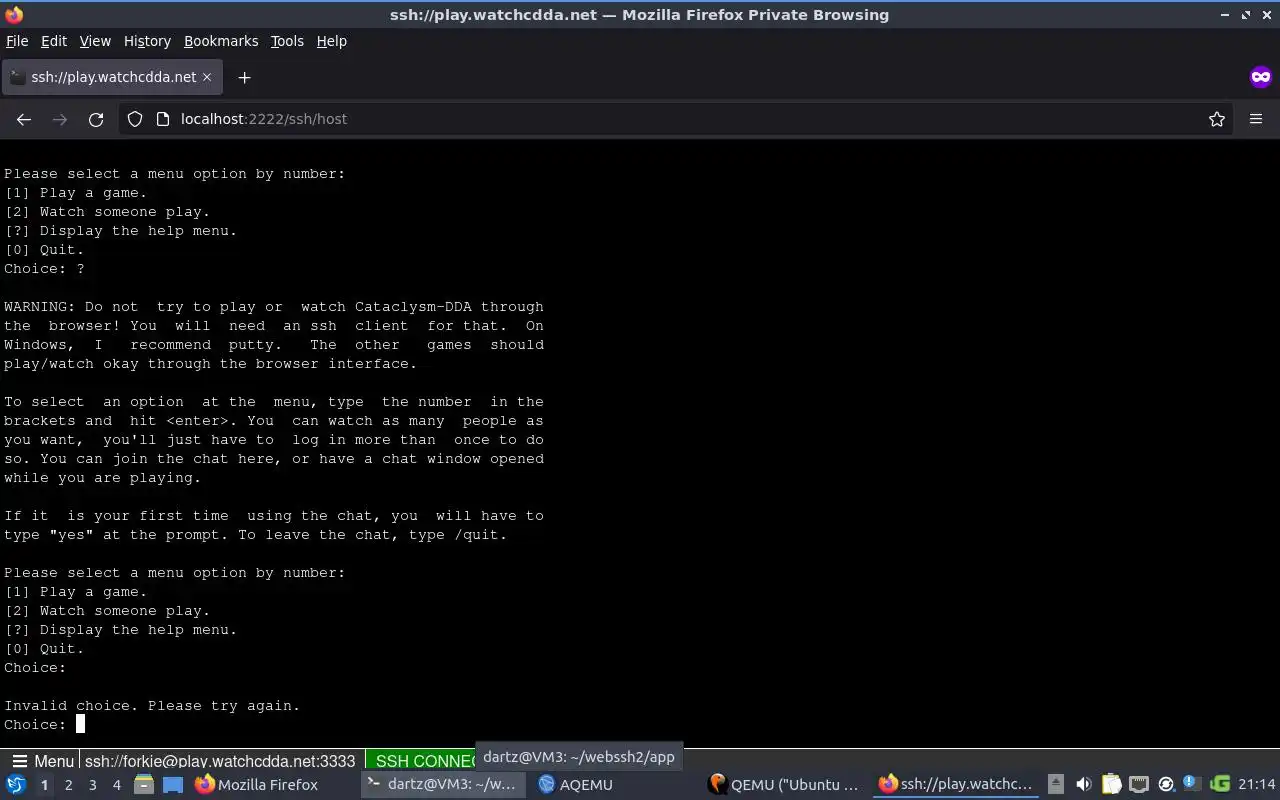Open the History menu

[x=147, y=41]
